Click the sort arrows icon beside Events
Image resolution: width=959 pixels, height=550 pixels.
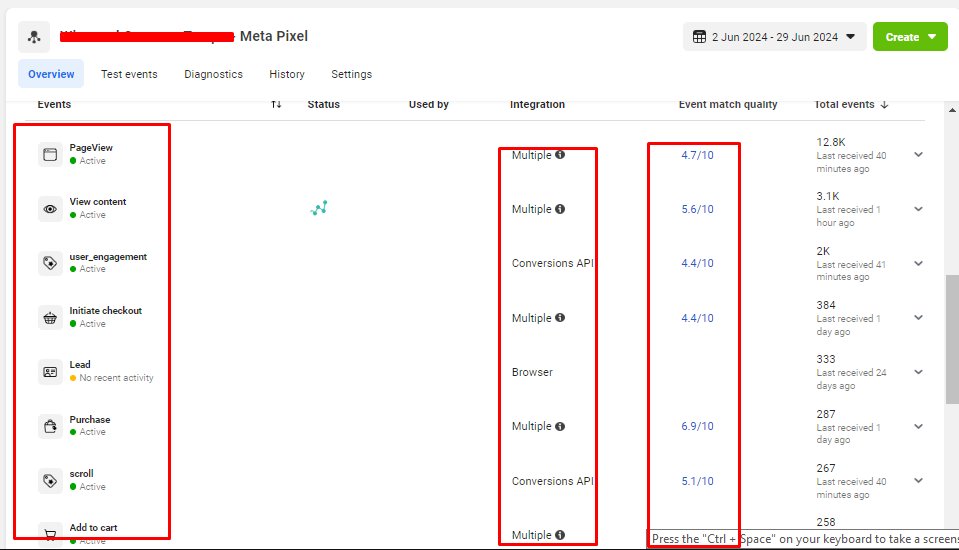(276, 105)
